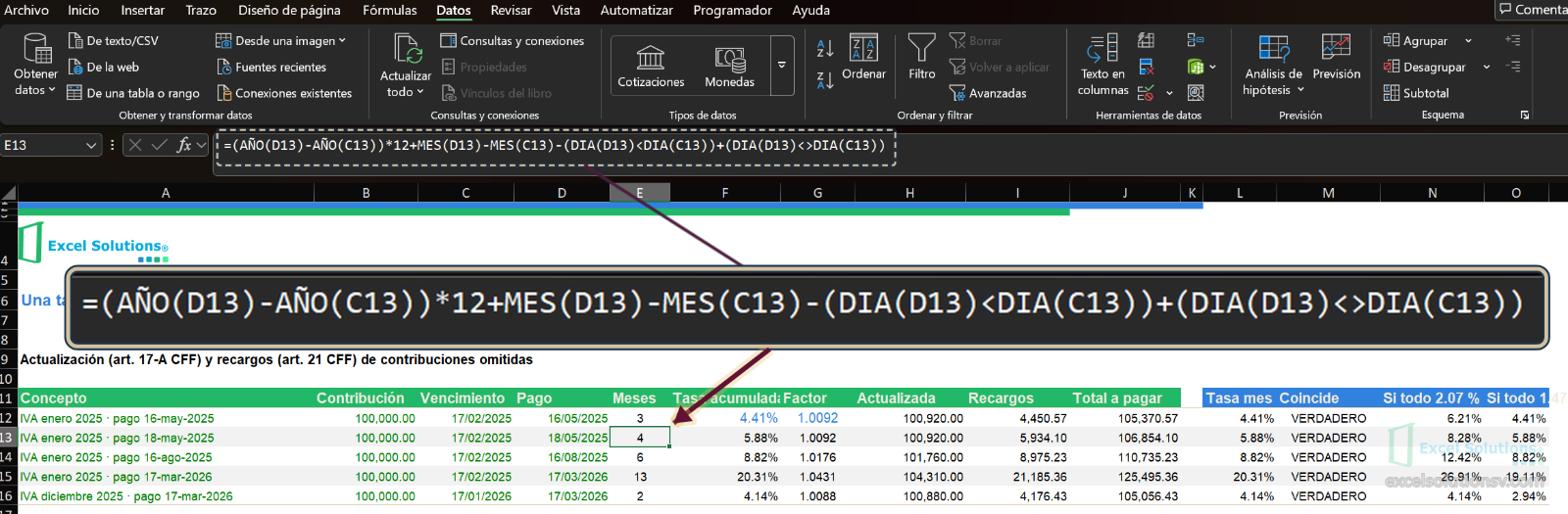This screenshot has height=514, width=1568.
Task: Switch to the Fórmulas tab
Action: 390,10
